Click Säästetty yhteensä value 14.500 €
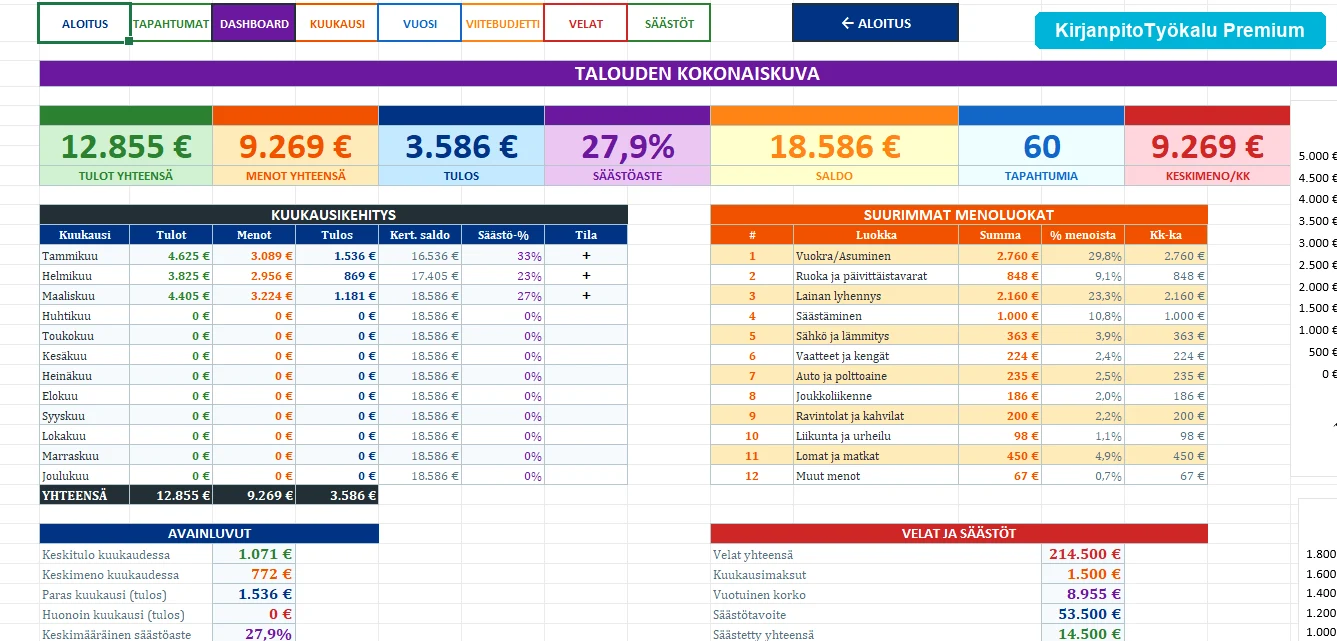The height and width of the screenshot is (641, 1337). click(1083, 633)
